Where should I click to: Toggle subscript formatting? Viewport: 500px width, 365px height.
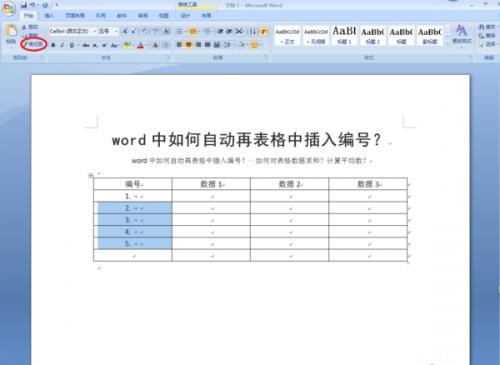pos(95,45)
